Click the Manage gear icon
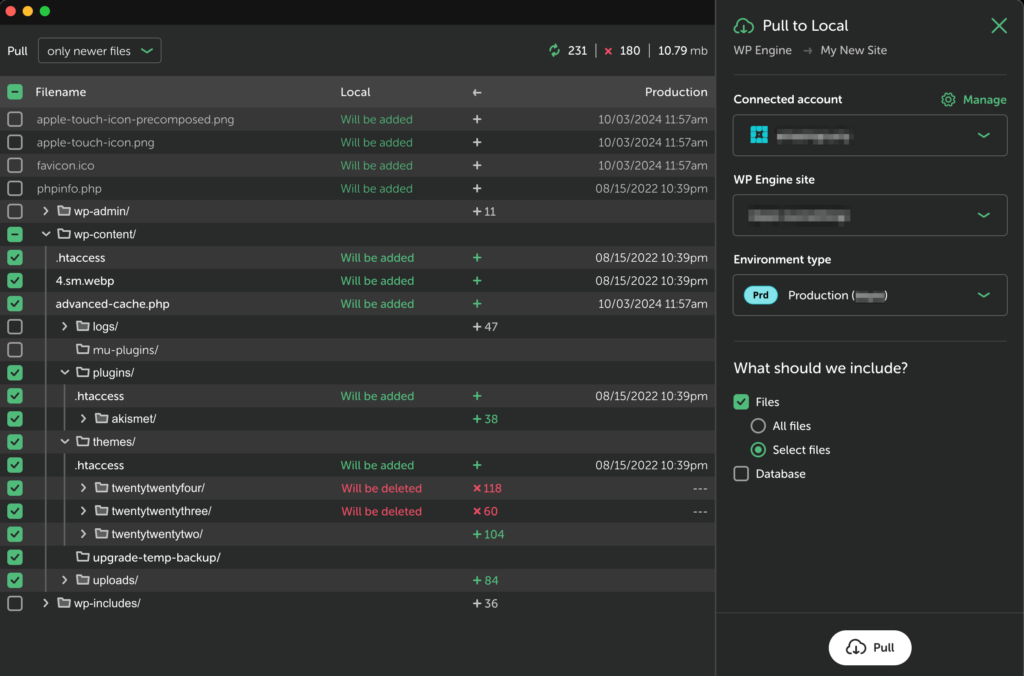1024x676 pixels. coord(948,100)
